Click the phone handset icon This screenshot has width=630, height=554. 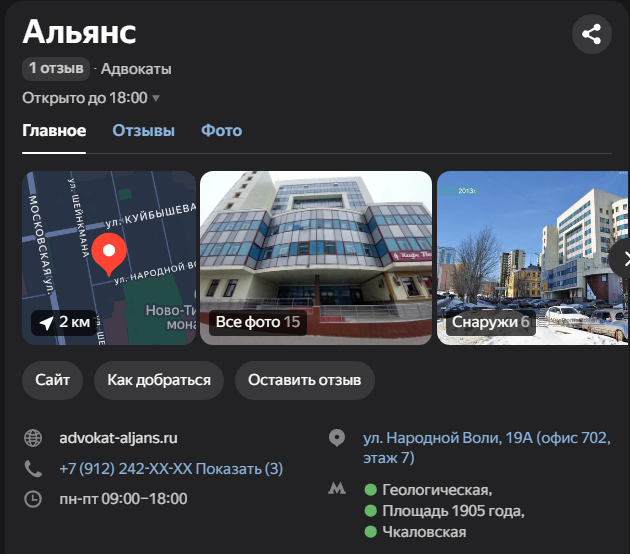click(x=33, y=468)
